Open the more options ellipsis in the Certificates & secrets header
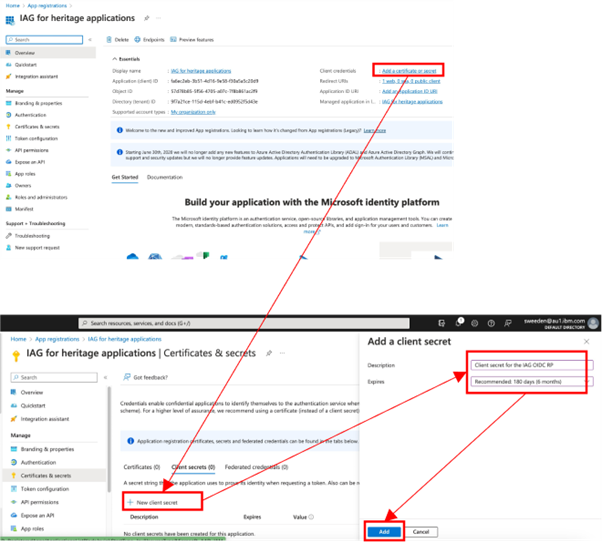This screenshot has width=602, height=543. click(x=283, y=353)
